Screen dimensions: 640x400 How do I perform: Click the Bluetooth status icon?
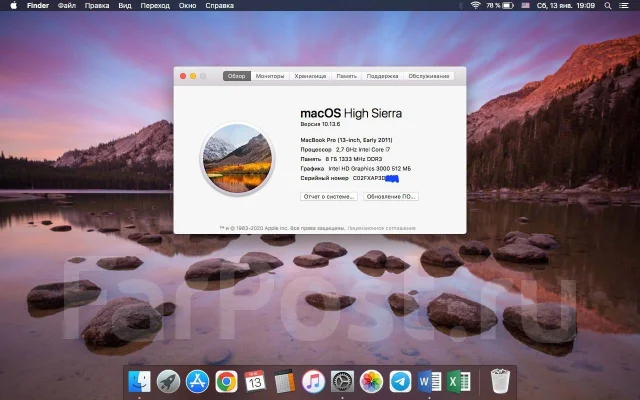[461, 5]
